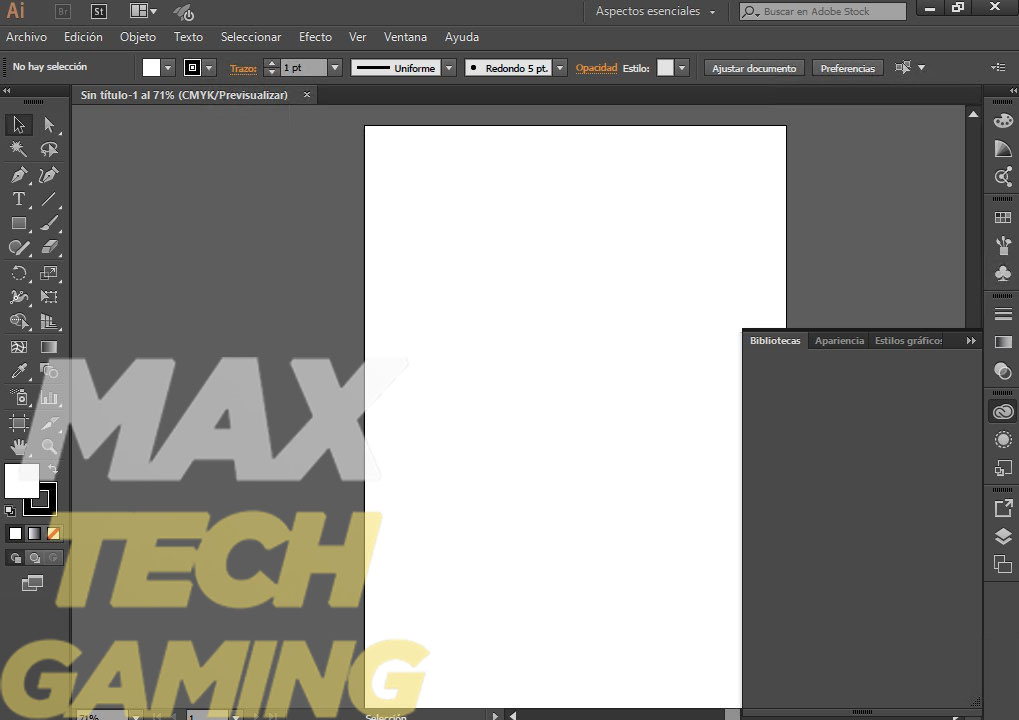Select the Type tool
Viewport: 1019px width, 720px height.
(18, 199)
